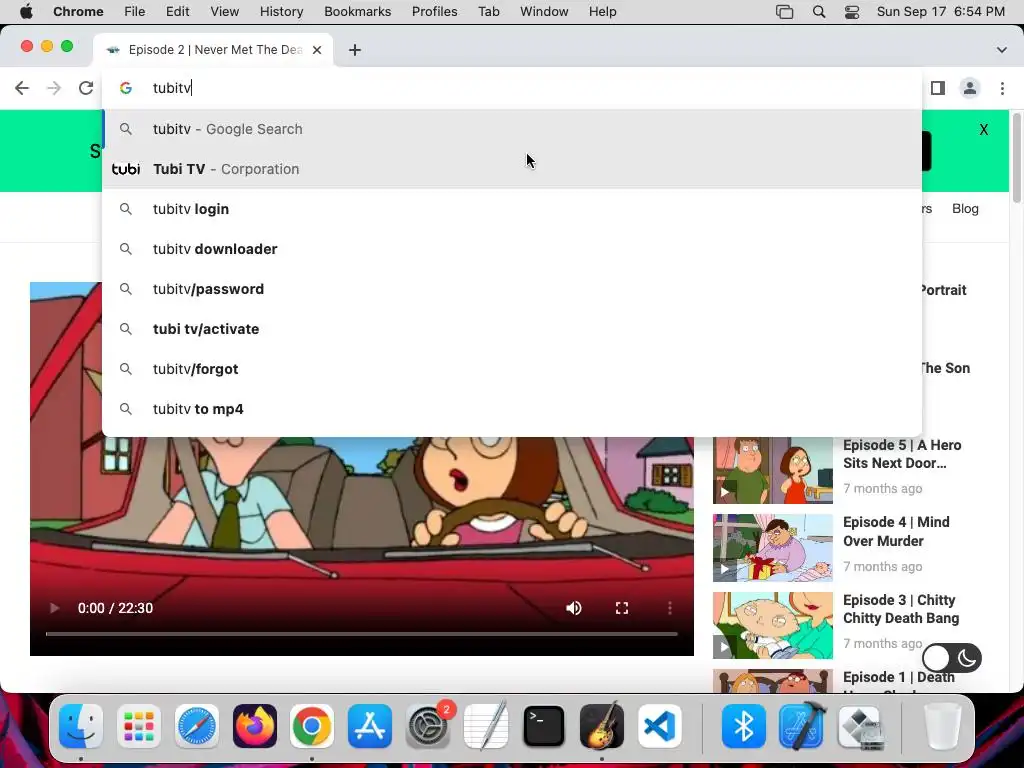This screenshot has height=768, width=1024.
Task: Open the Bookmarks menu
Action: click(357, 11)
